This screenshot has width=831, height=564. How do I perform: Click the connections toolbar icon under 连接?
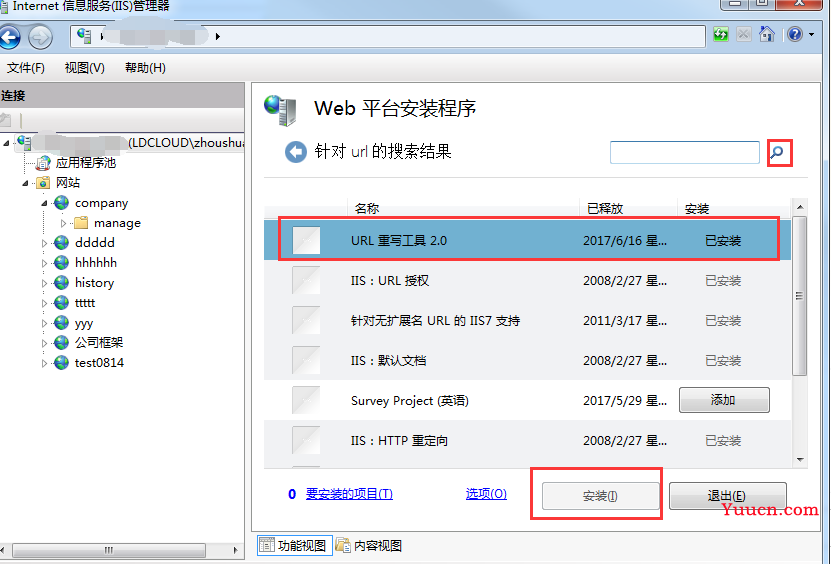tap(6, 120)
